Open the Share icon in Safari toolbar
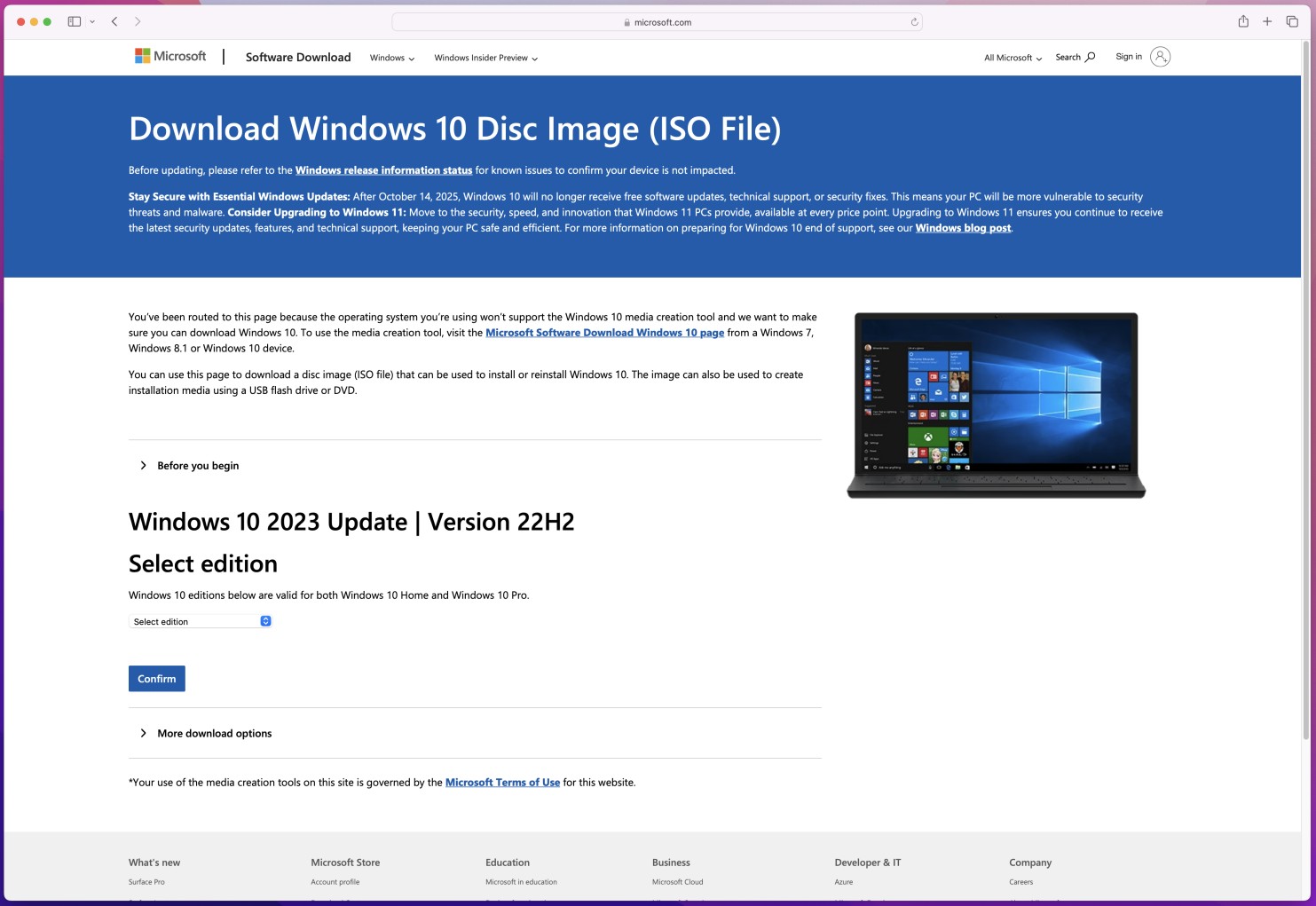Image resolution: width=1316 pixels, height=906 pixels. point(1243,21)
